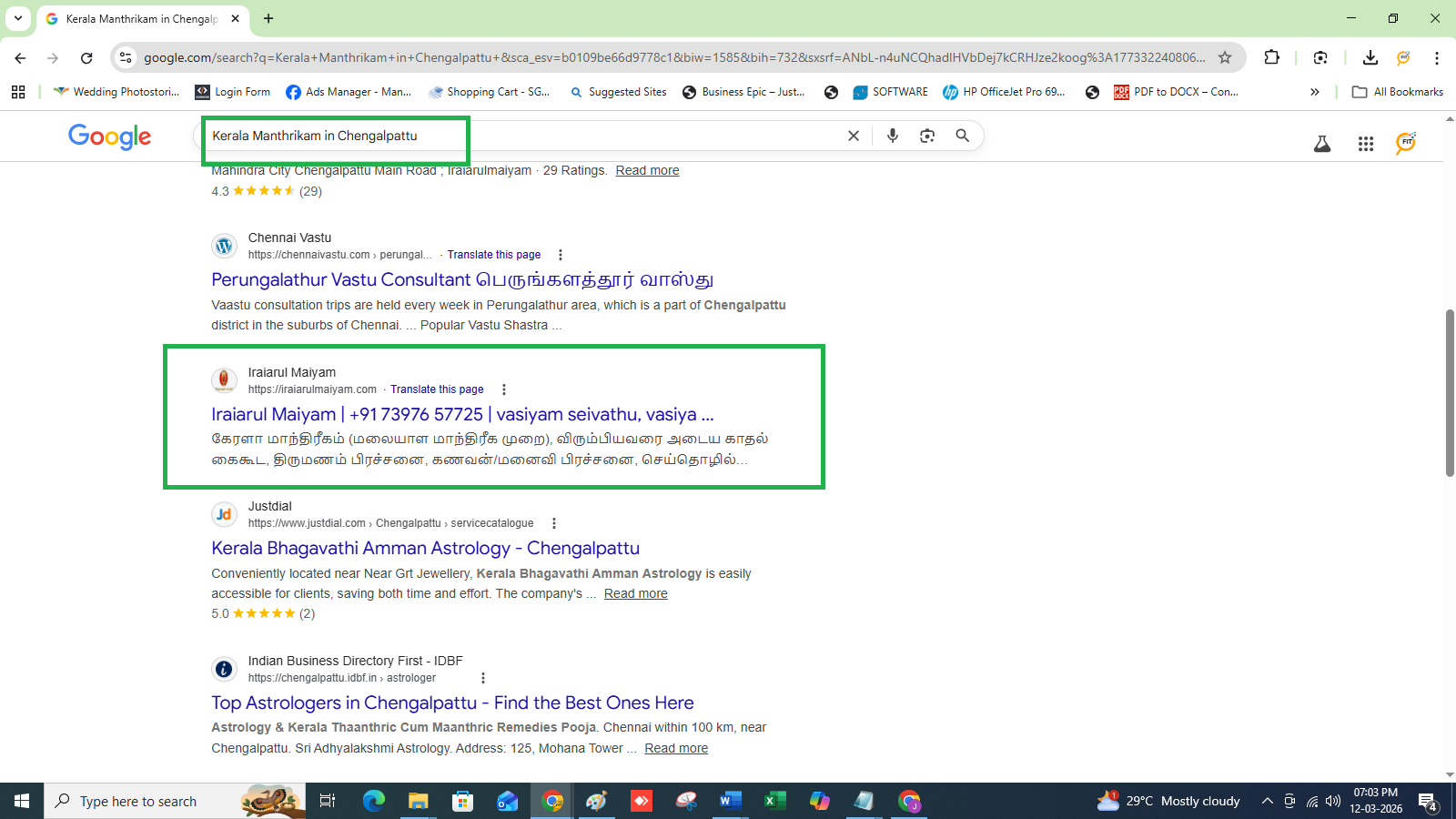Click Translate this page for Chennai Vastu
1456x819 pixels.
click(x=493, y=255)
